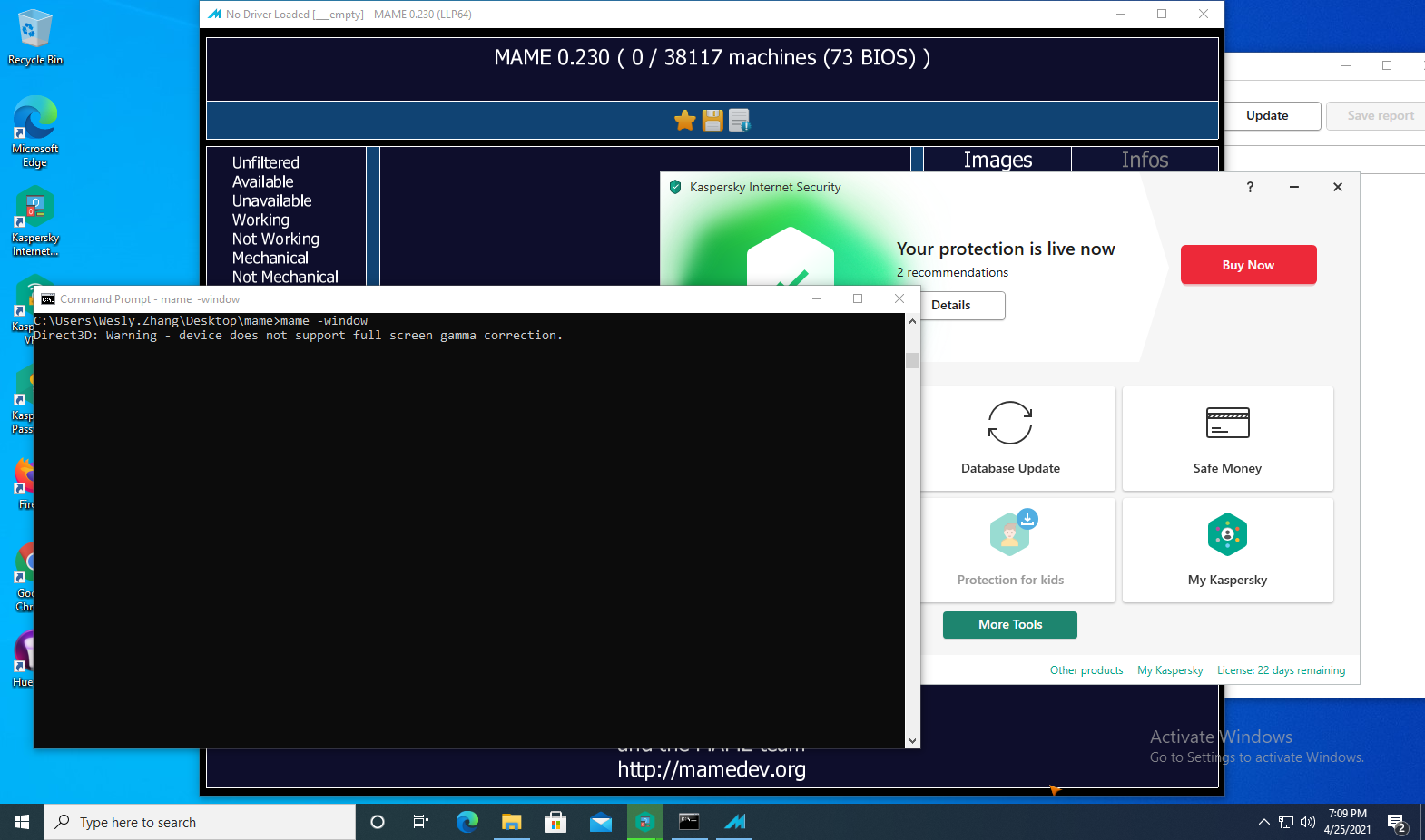Viewport: 1425px width, 840px height.
Task: Open Cortana from the taskbar
Action: (x=378, y=822)
